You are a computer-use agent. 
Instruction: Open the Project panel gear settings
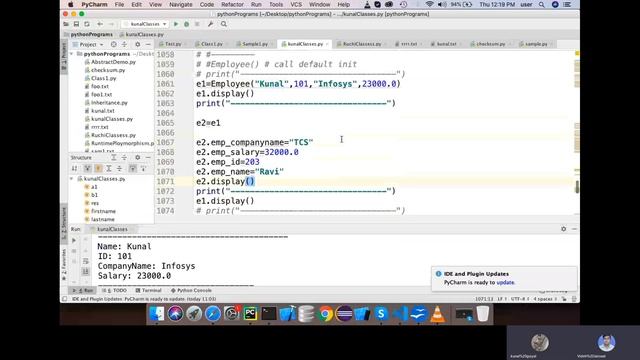click(x=138, y=44)
